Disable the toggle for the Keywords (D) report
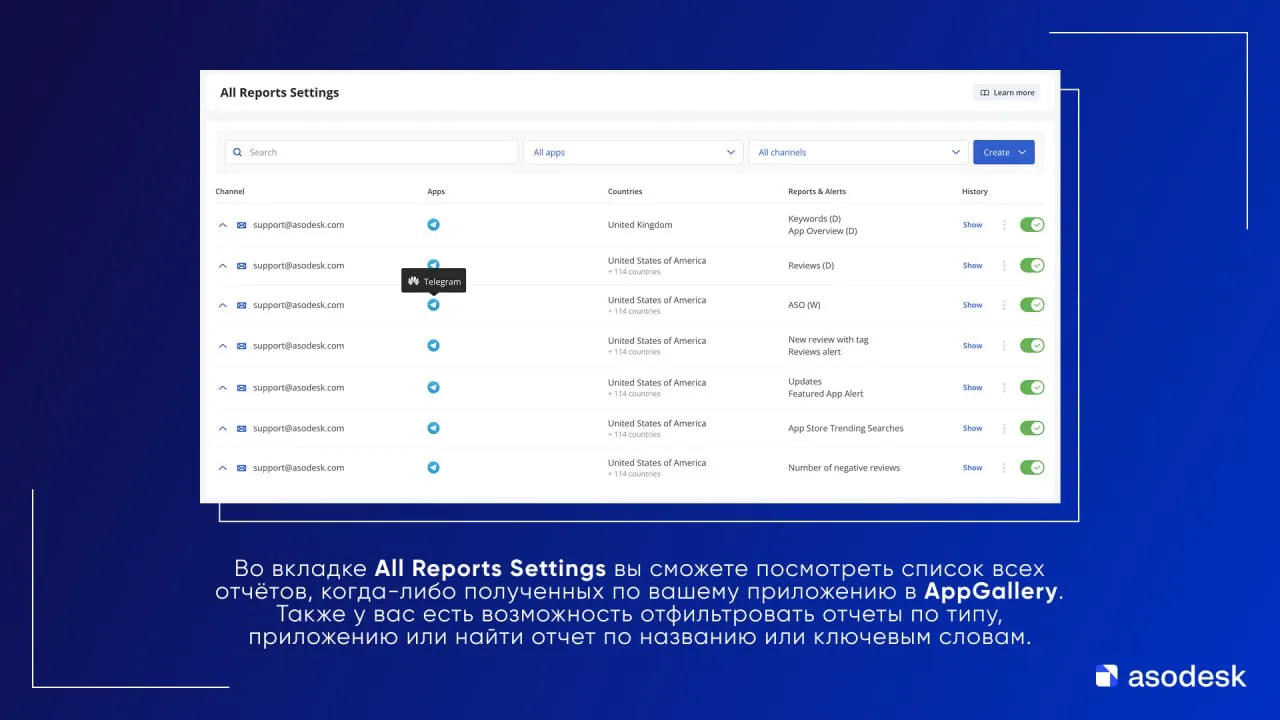The width and height of the screenshot is (1280, 720). (1031, 224)
